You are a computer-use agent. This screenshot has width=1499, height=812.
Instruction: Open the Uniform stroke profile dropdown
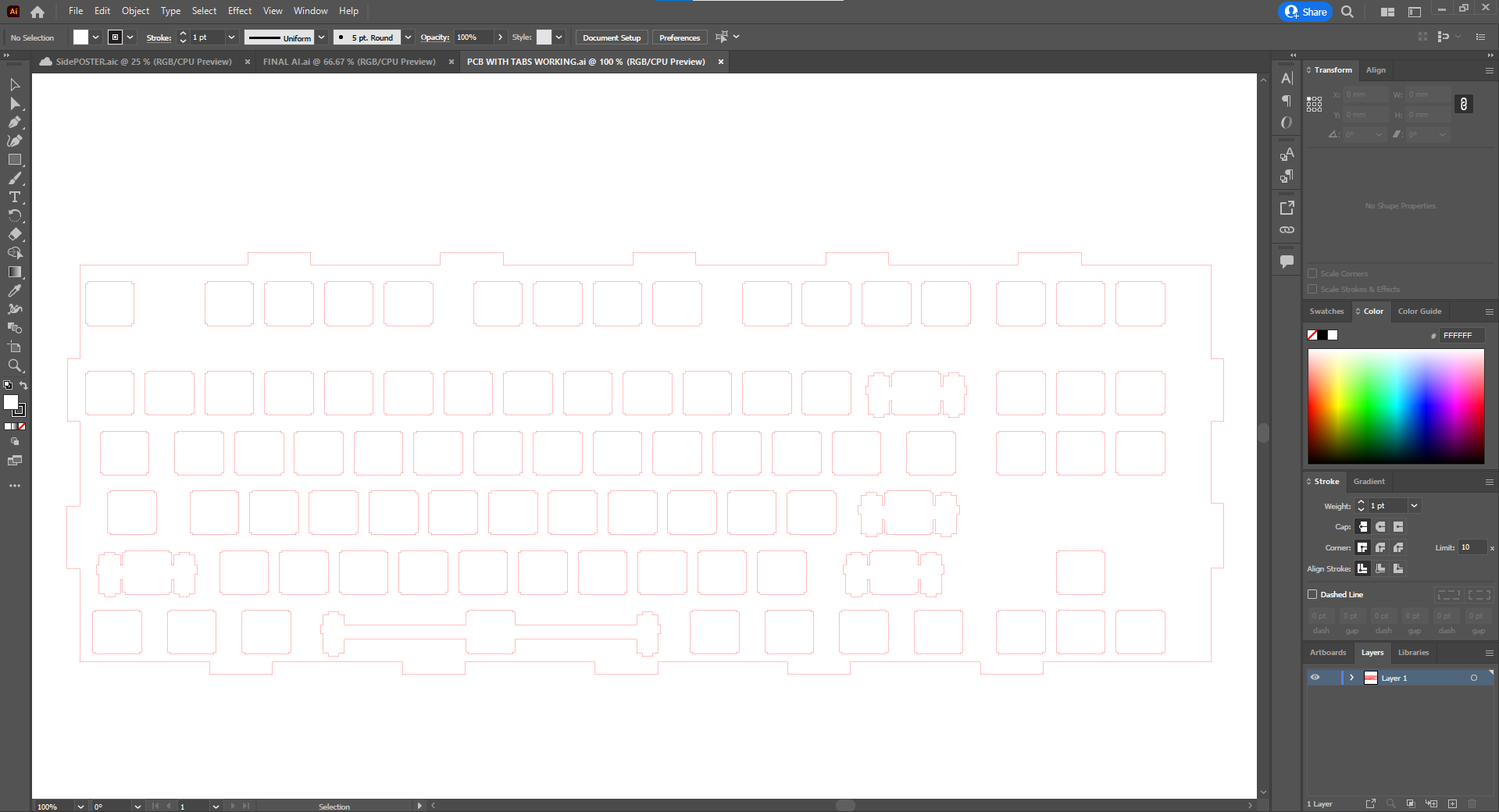coord(321,37)
